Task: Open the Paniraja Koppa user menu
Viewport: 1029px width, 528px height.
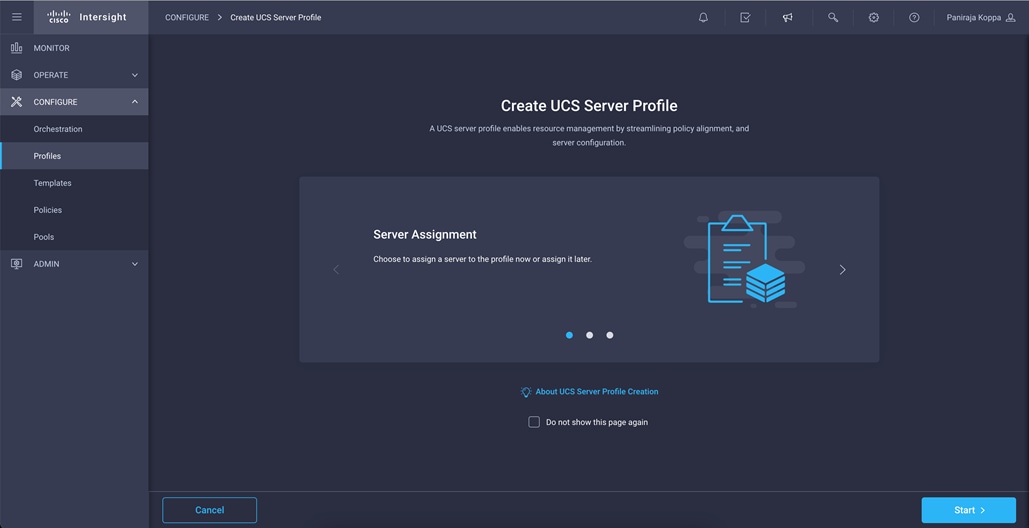Action: pos(981,18)
